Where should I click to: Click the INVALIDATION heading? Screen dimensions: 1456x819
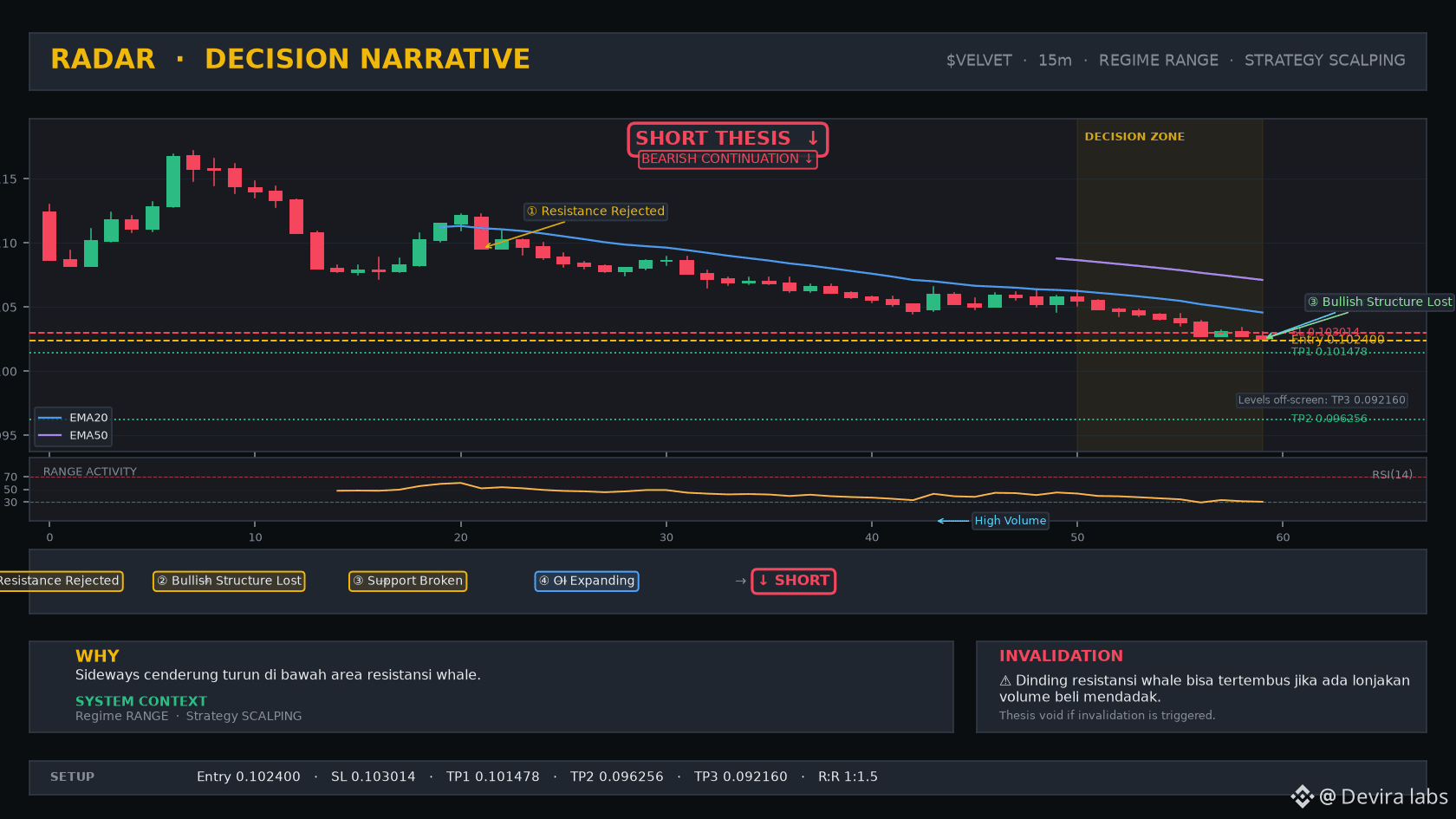(1061, 656)
